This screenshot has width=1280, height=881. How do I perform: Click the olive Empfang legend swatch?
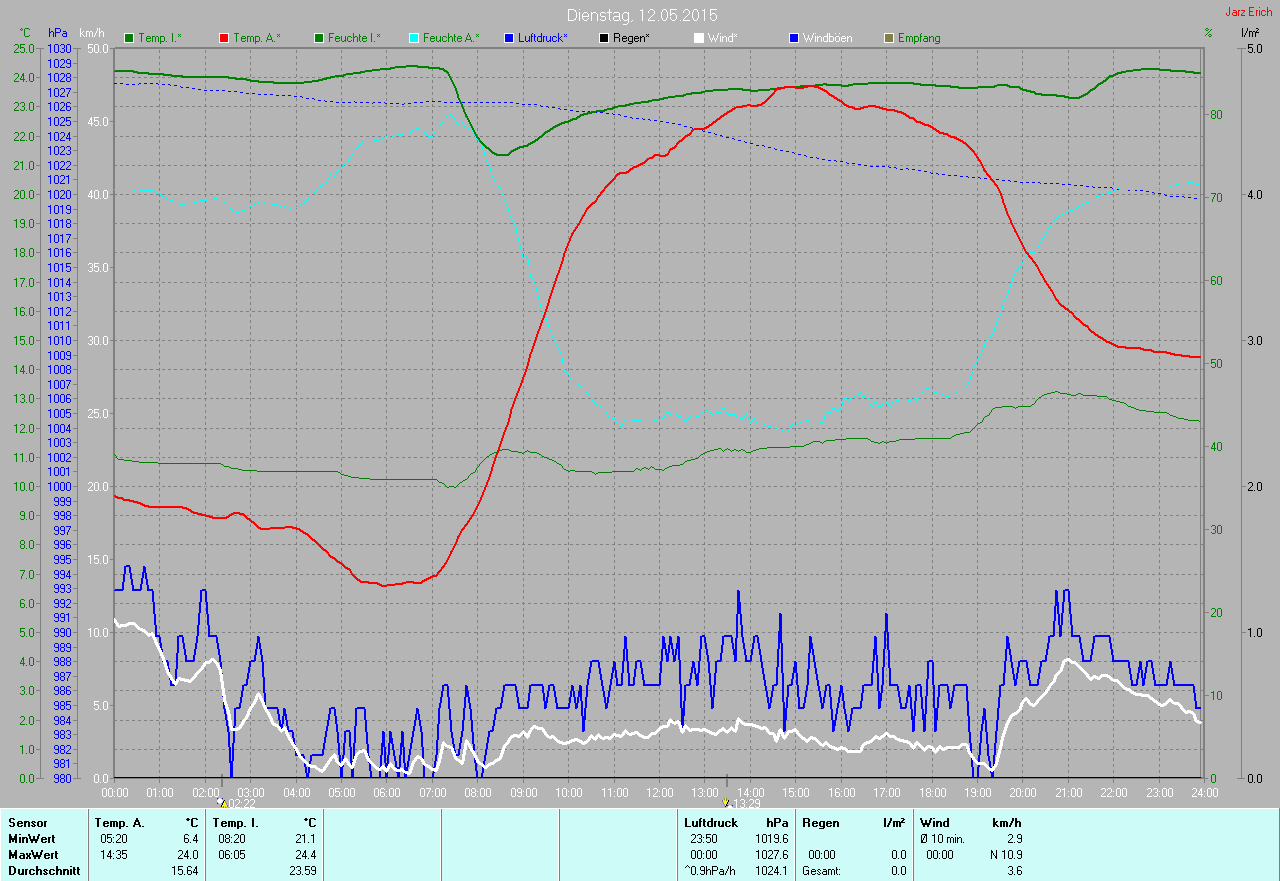[889, 38]
